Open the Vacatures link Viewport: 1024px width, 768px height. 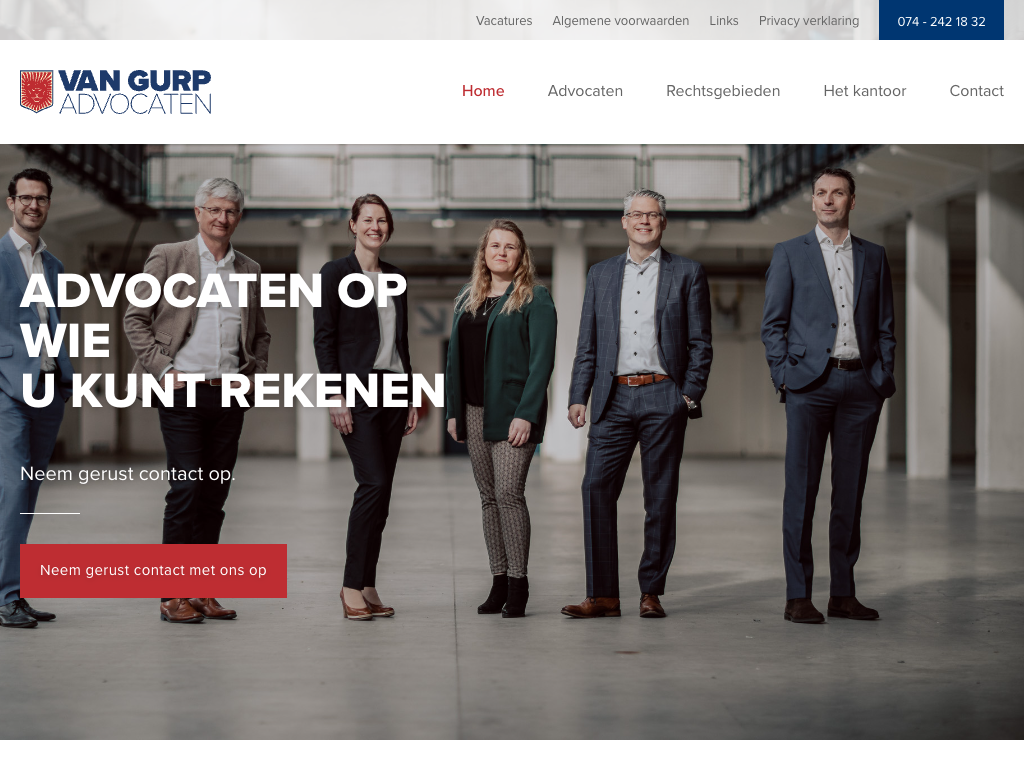tap(504, 21)
